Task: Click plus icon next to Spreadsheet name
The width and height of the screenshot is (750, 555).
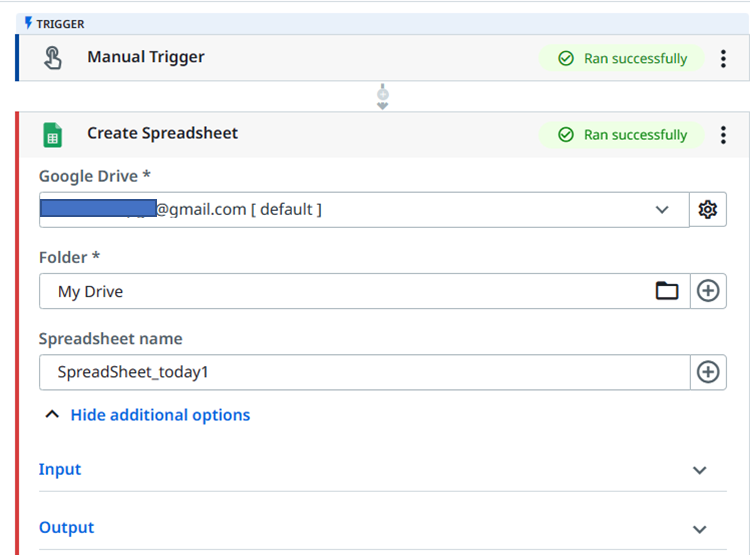Action: coord(708,372)
